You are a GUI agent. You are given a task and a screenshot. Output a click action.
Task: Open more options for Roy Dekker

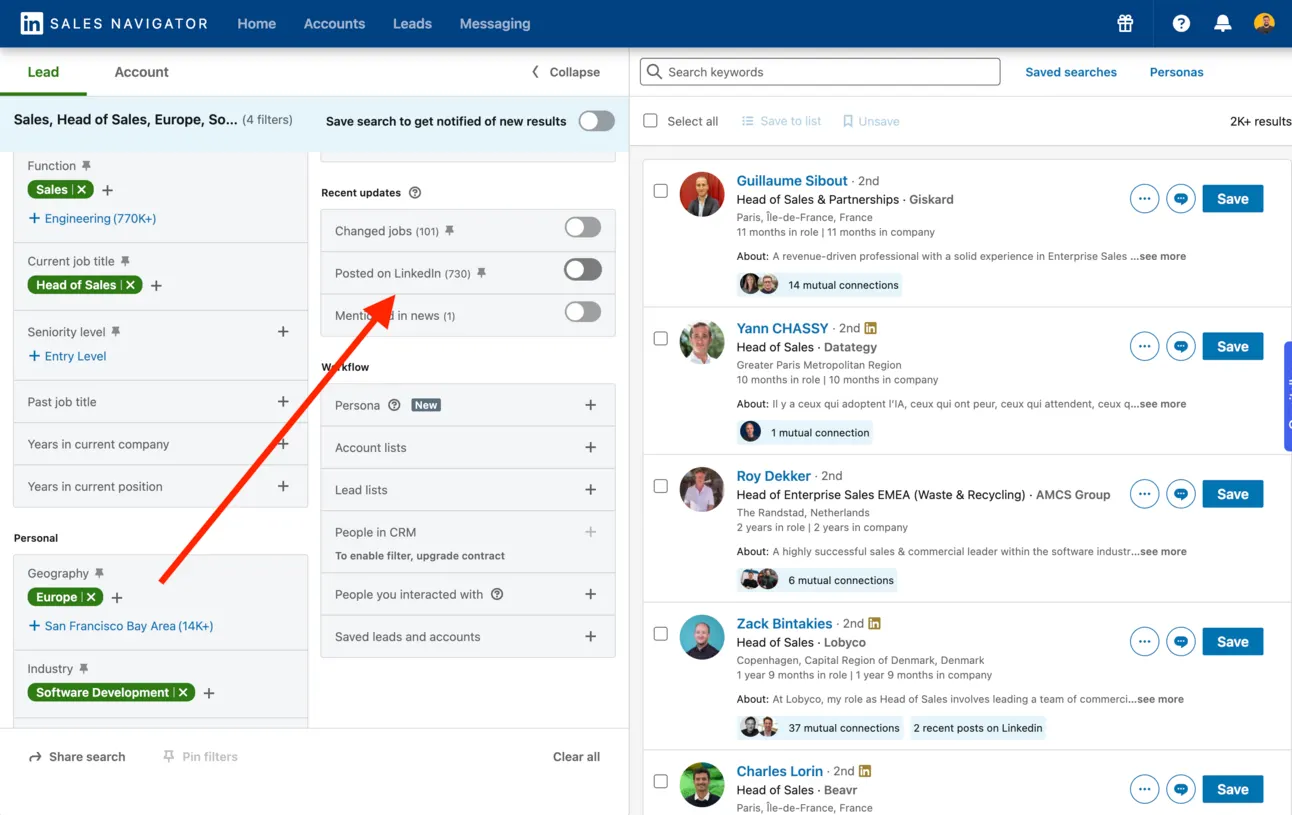click(x=1144, y=494)
